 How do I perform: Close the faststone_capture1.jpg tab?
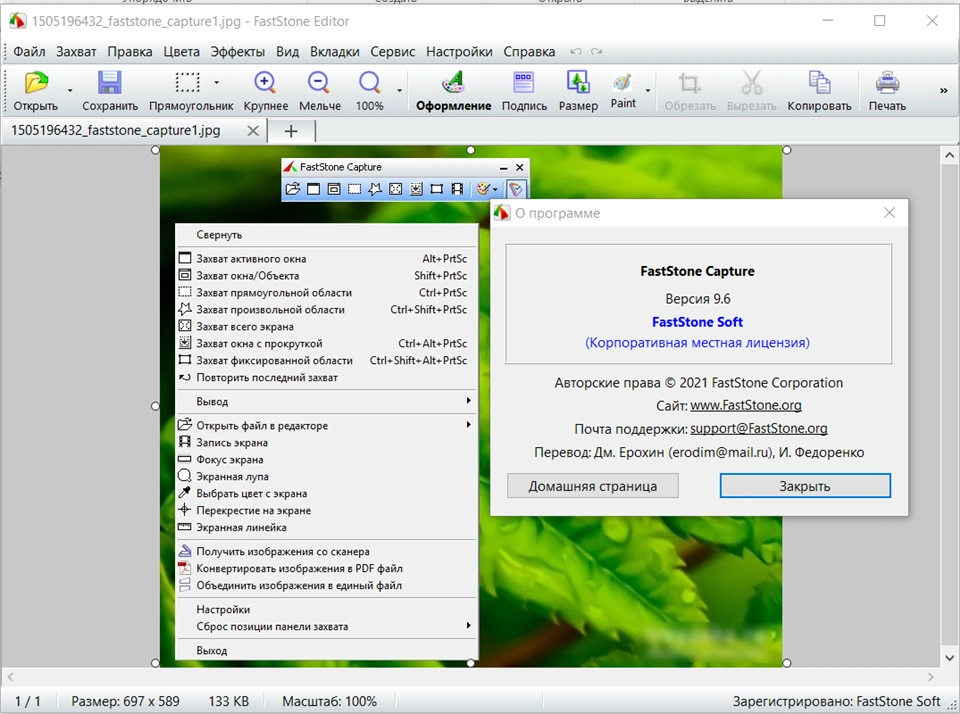tap(253, 130)
